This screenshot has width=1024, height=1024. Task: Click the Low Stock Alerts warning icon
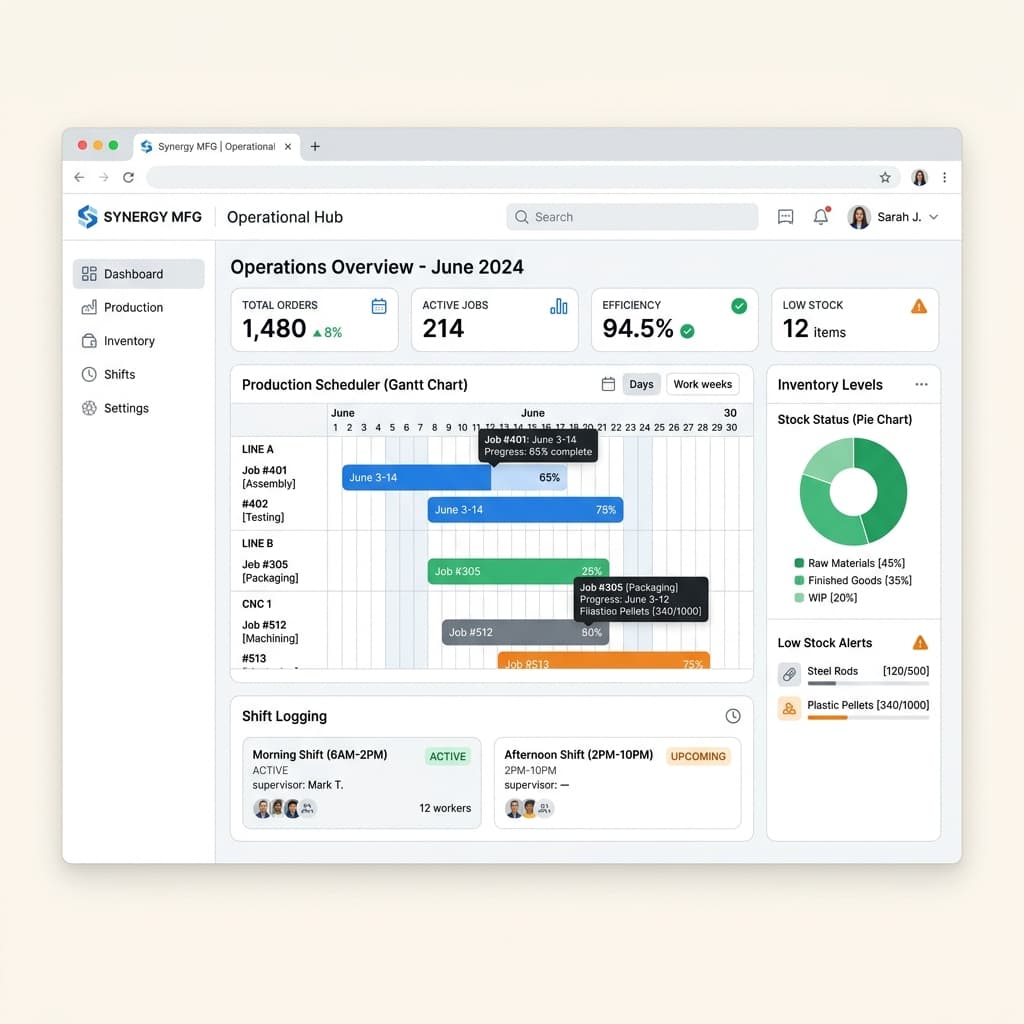[920, 643]
